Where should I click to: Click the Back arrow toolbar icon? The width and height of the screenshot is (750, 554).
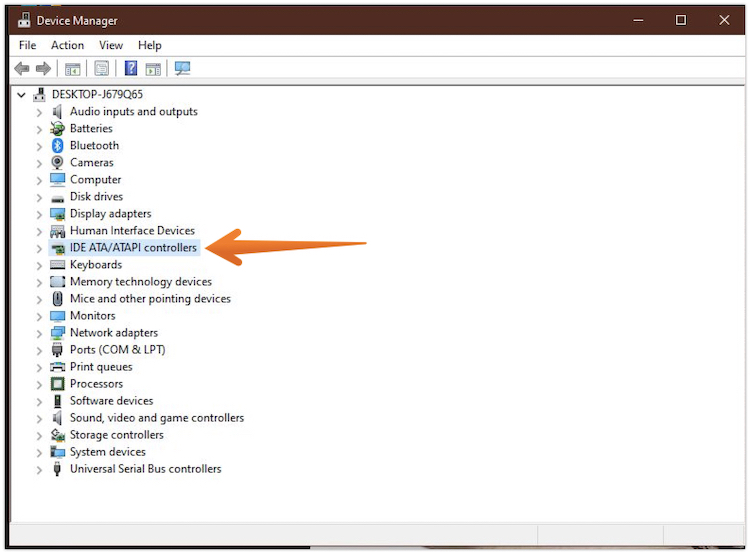[x=22, y=69]
